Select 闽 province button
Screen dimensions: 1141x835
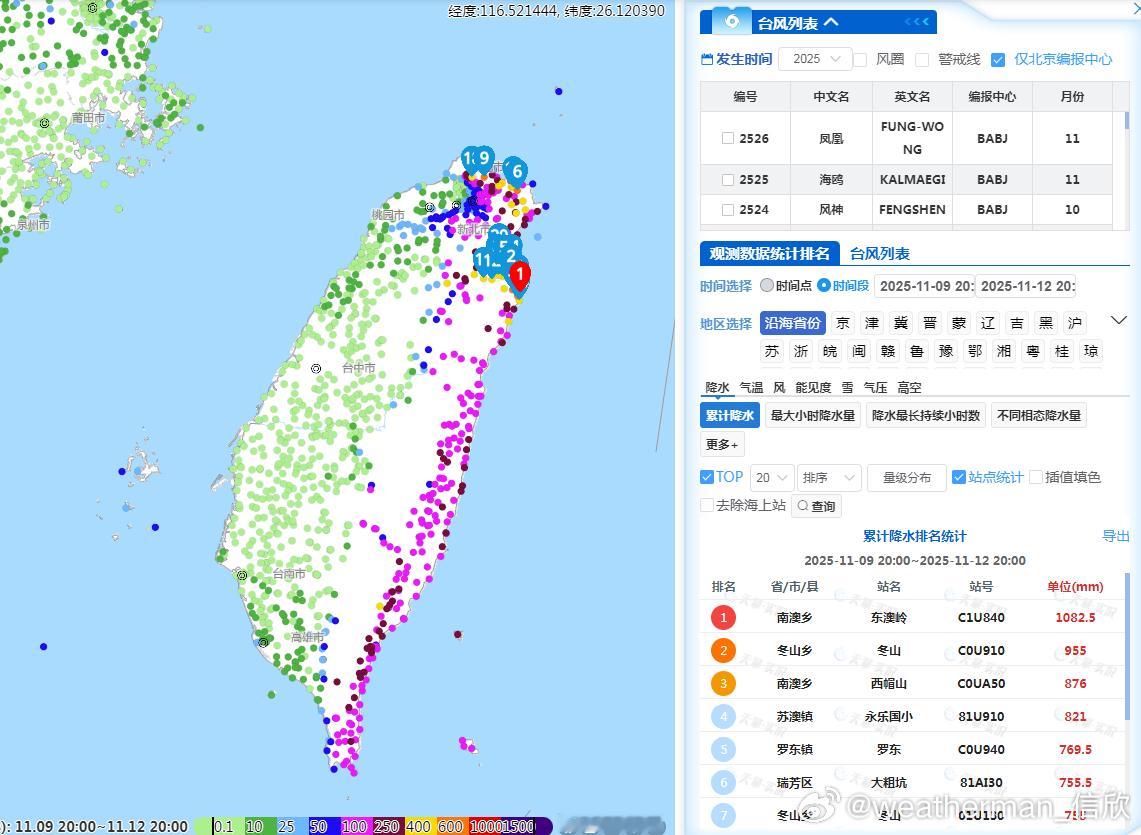859,351
